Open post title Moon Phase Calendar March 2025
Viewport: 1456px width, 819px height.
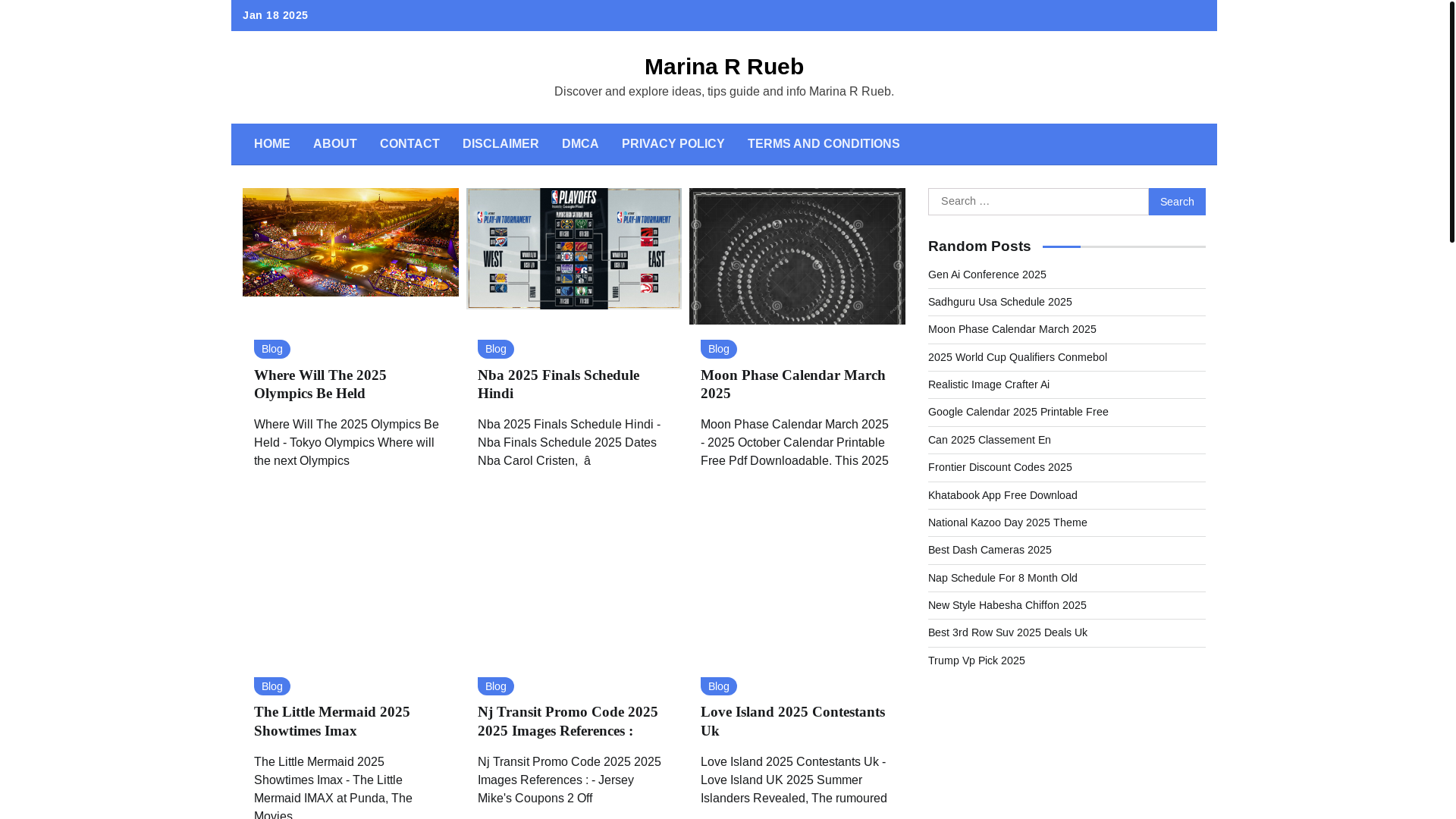pyautogui.click(x=792, y=384)
